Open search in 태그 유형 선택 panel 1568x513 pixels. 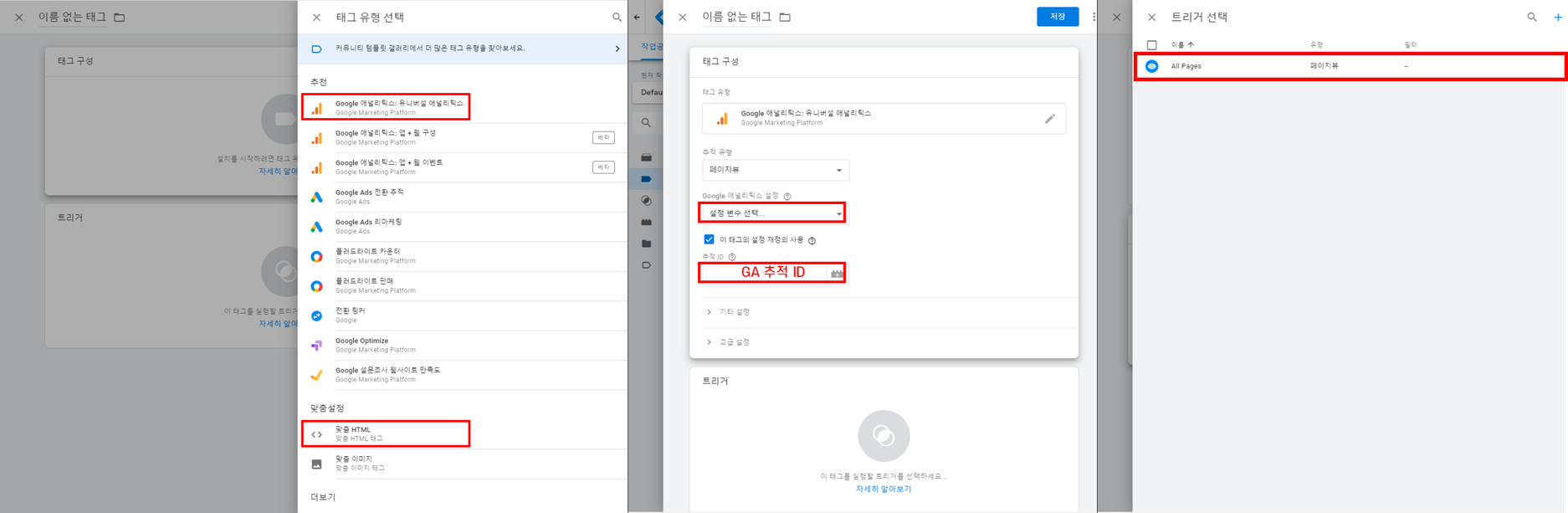tap(617, 17)
